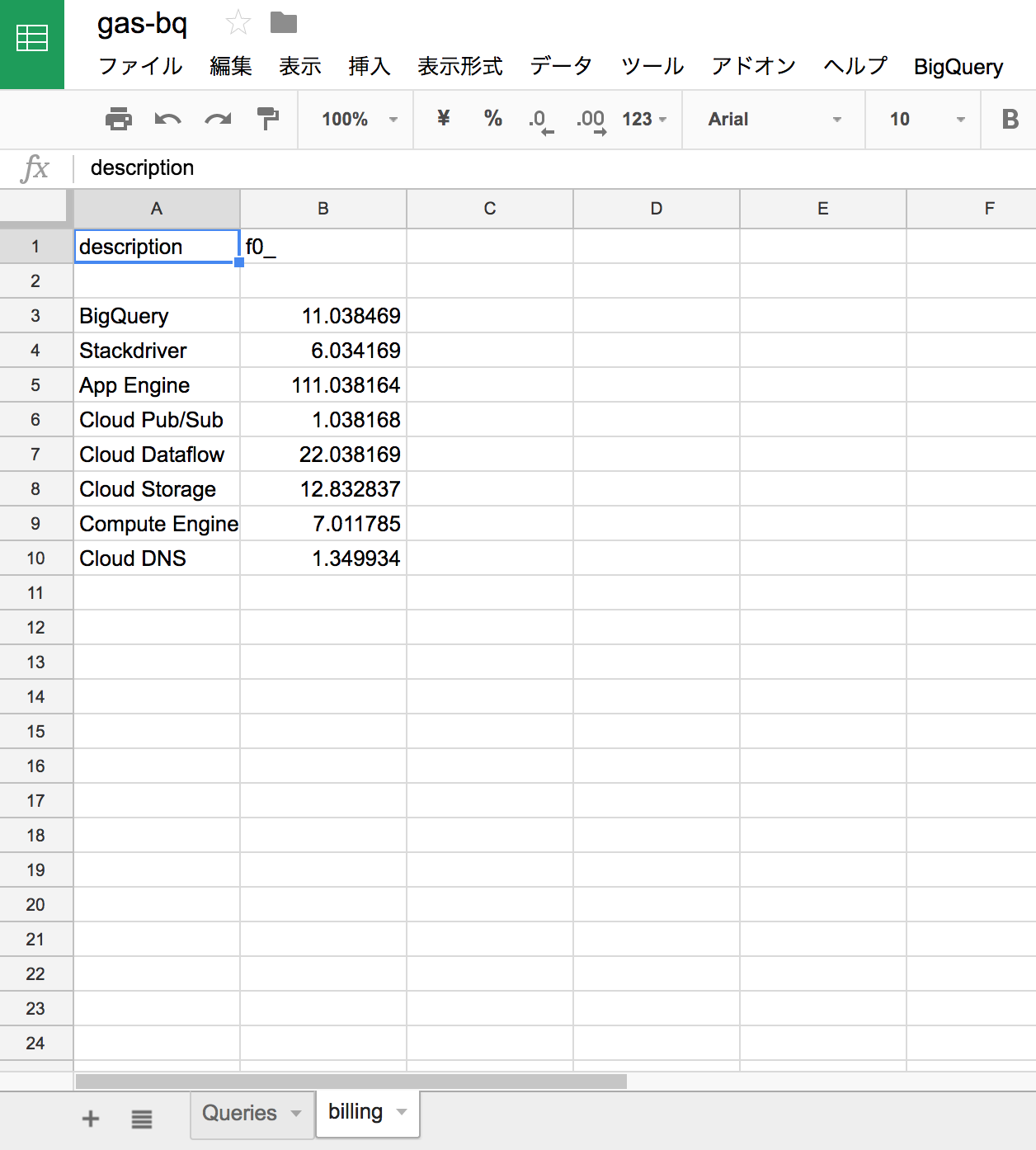Open the 123 more formats dropdown

[644, 119]
